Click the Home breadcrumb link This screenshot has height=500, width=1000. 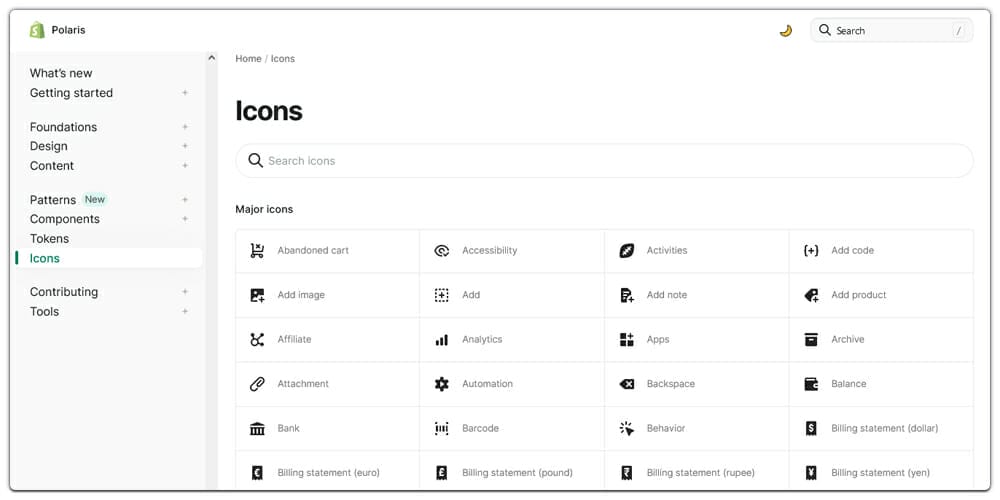click(x=248, y=59)
